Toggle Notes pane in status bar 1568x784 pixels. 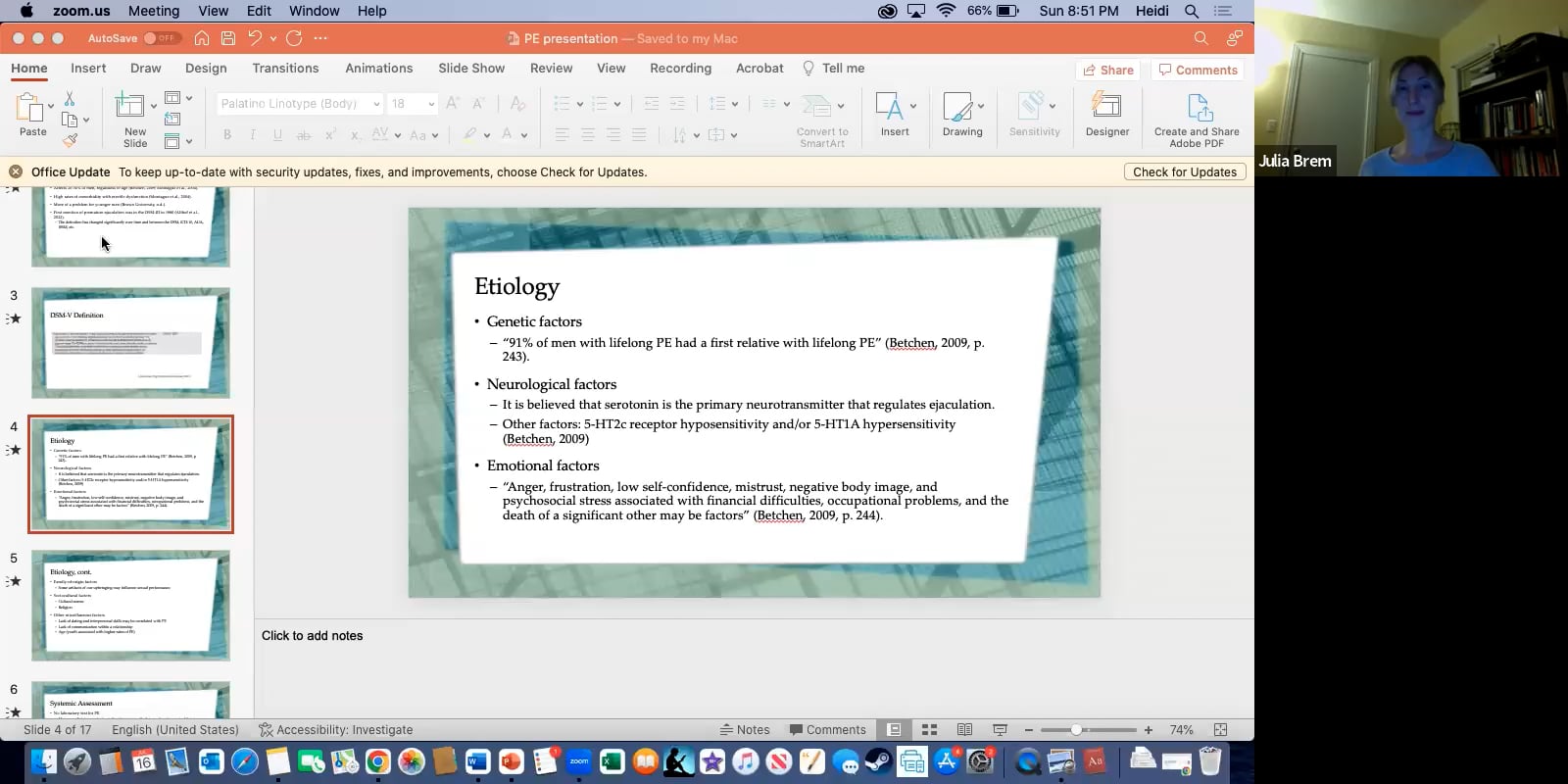[745, 730]
